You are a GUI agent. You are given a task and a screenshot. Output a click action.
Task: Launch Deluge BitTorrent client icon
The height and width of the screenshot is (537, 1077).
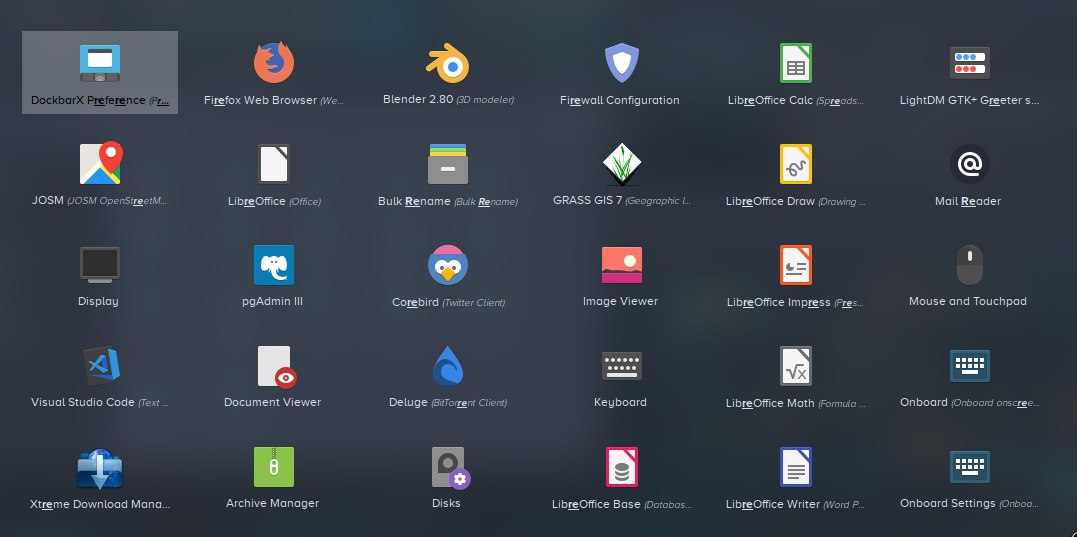point(448,365)
